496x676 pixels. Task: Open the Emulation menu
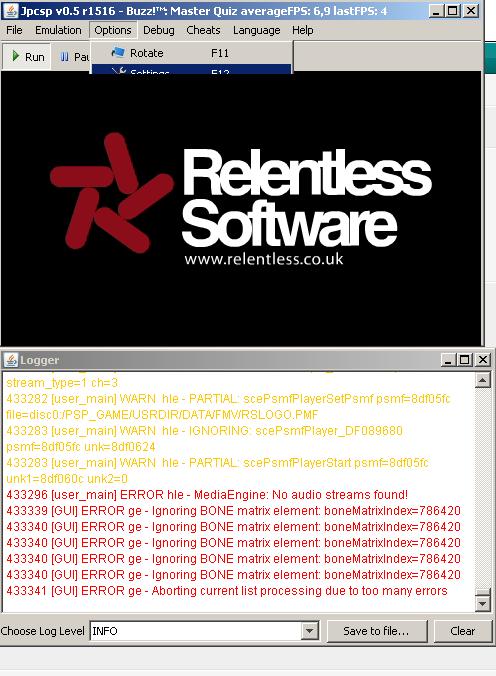pos(58,30)
